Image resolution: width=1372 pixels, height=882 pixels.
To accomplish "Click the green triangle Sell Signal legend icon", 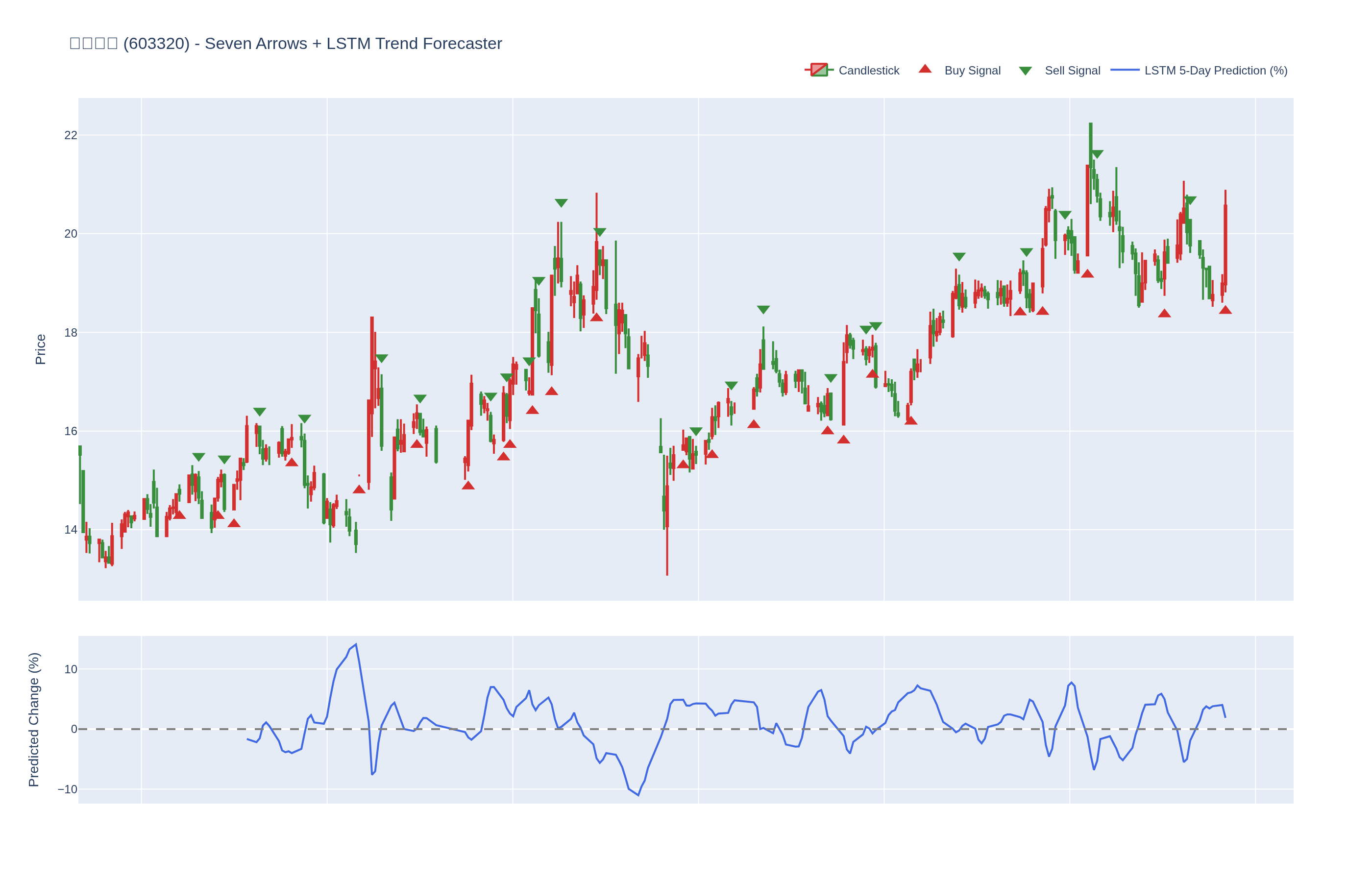I will (x=1025, y=71).
